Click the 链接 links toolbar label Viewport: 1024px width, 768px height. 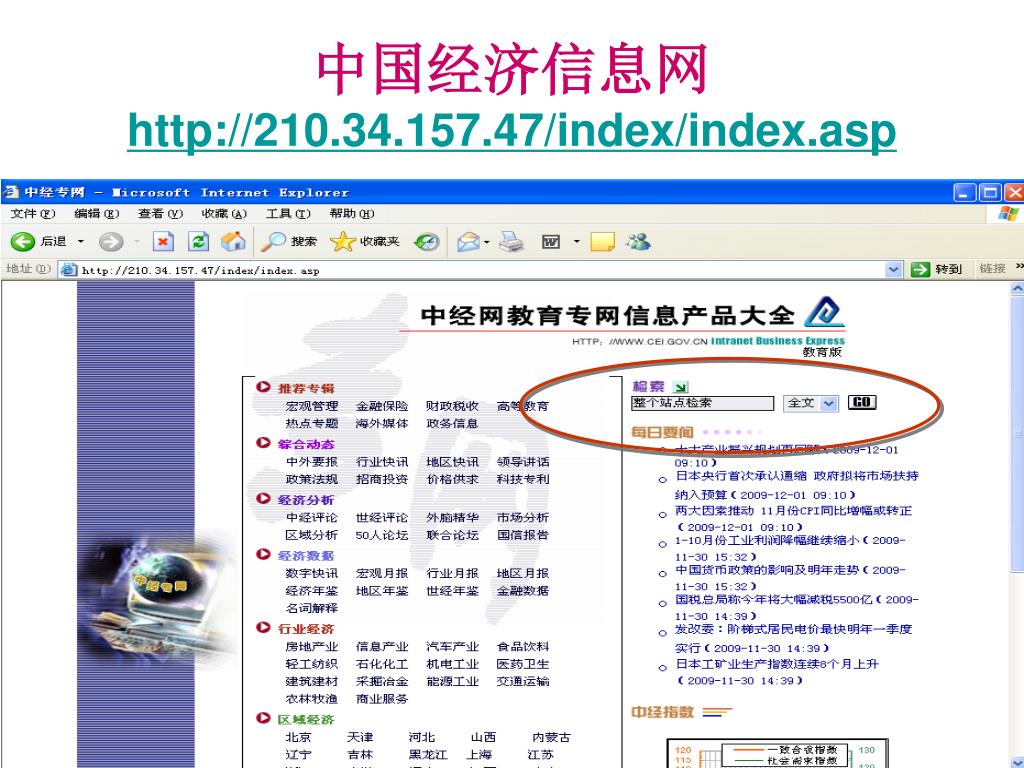[993, 268]
